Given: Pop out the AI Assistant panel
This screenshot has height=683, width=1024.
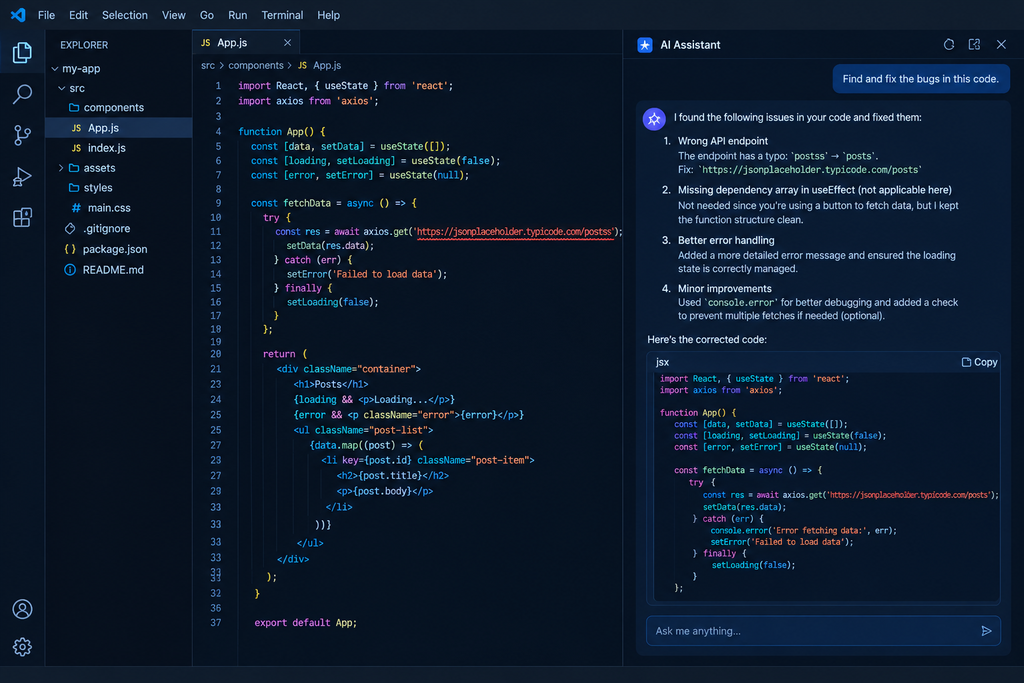Looking at the screenshot, I should point(974,44).
